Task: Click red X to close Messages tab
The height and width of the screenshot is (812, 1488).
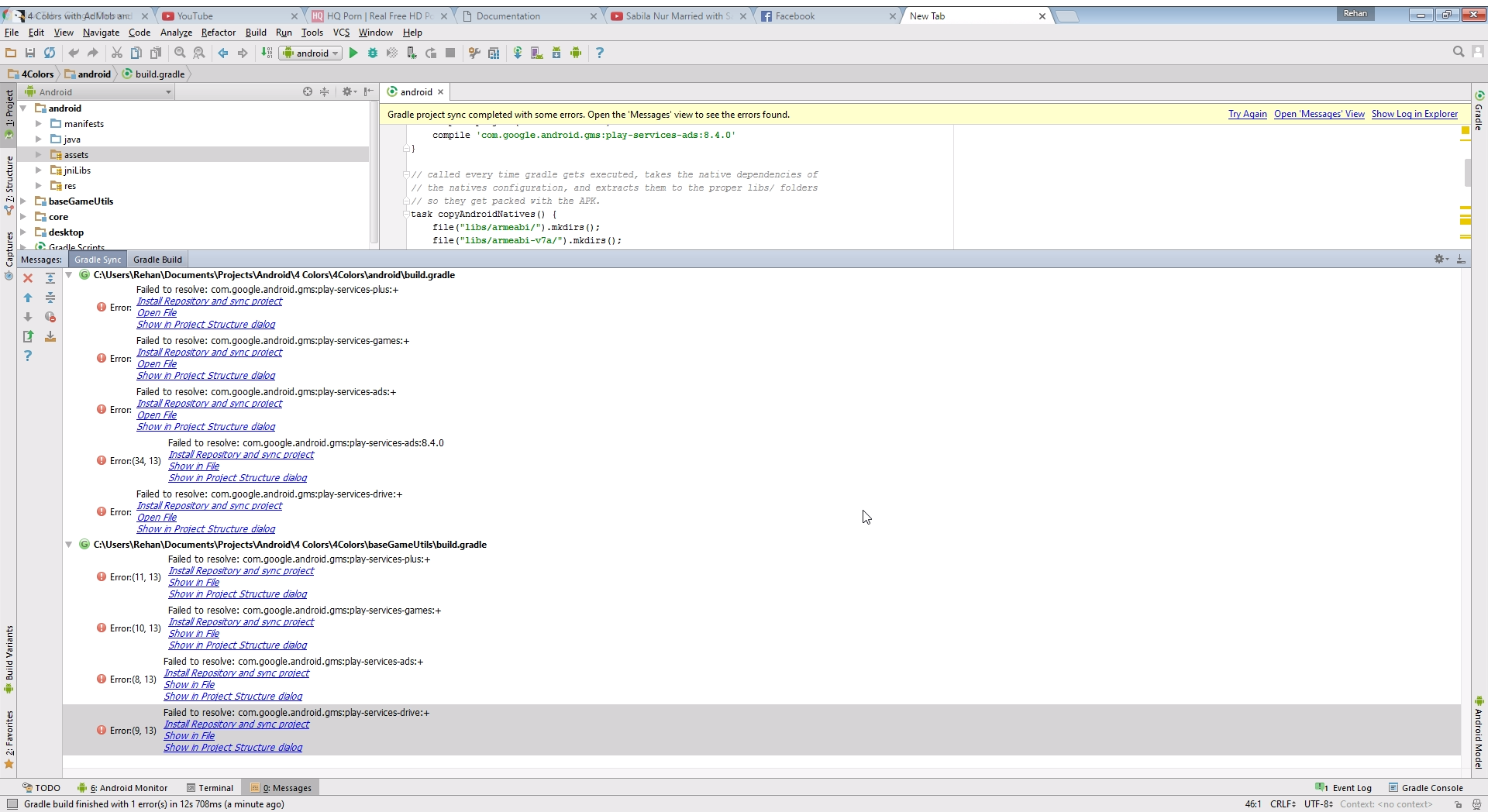Action: click(28, 278)
